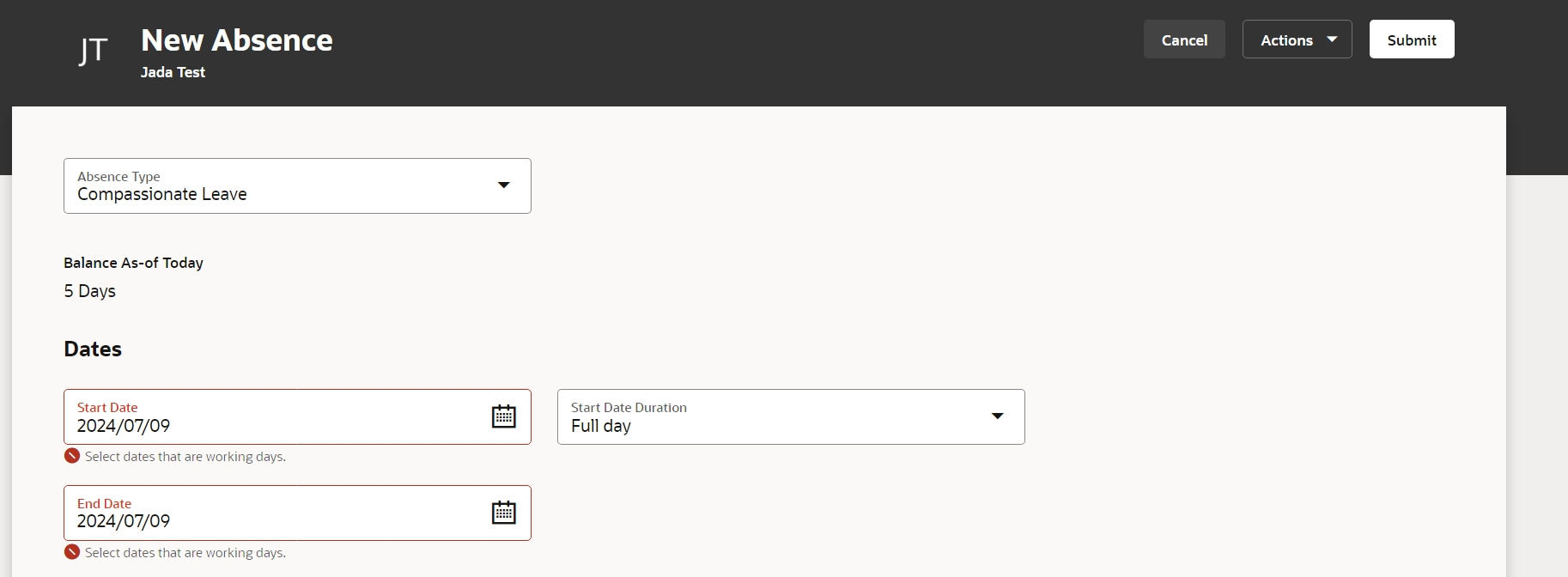Click the Cancel button
This screenshot has height=577, width=1568.
tap(1184, 39)
